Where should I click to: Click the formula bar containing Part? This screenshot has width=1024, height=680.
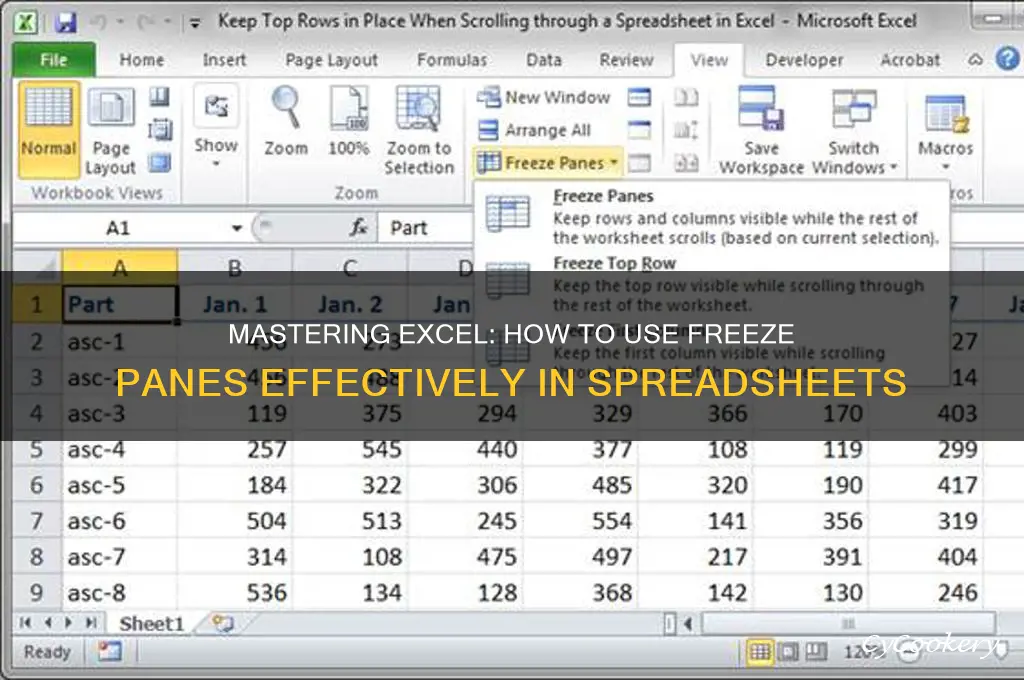(x=428, y=228)
